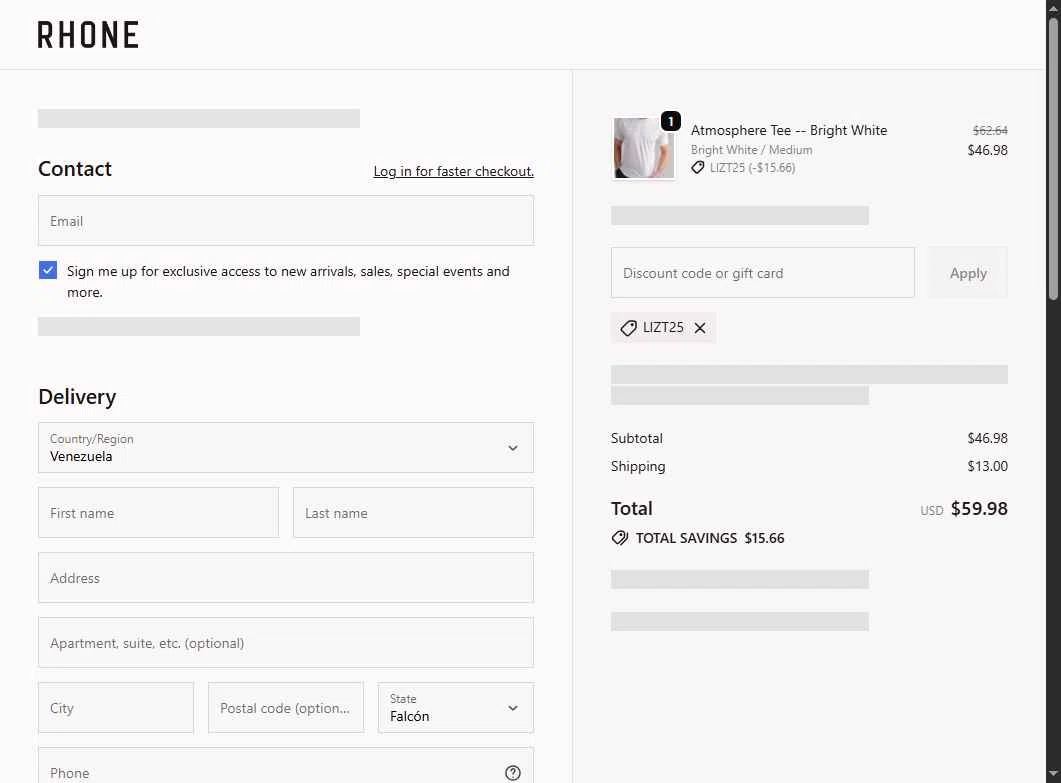
Task: Click the City input field
Action: 116,708
